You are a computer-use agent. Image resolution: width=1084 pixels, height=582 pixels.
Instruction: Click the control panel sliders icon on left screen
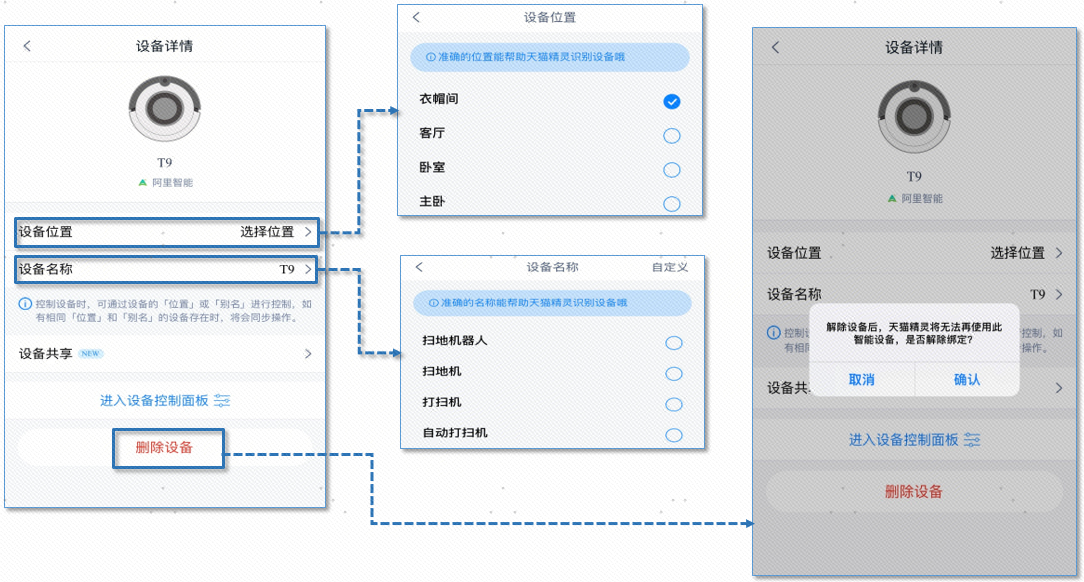tap(222, 401)
